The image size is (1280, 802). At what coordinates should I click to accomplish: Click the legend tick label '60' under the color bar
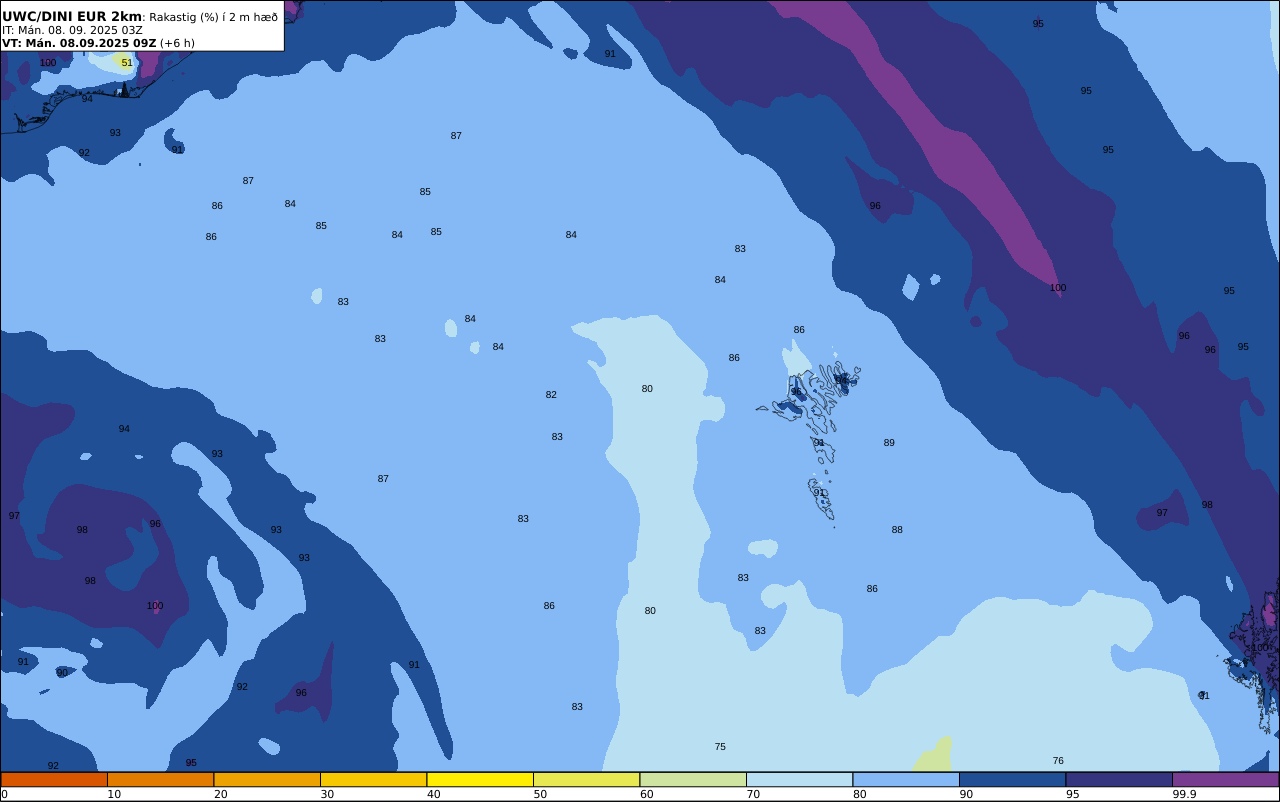pos(646,794)
